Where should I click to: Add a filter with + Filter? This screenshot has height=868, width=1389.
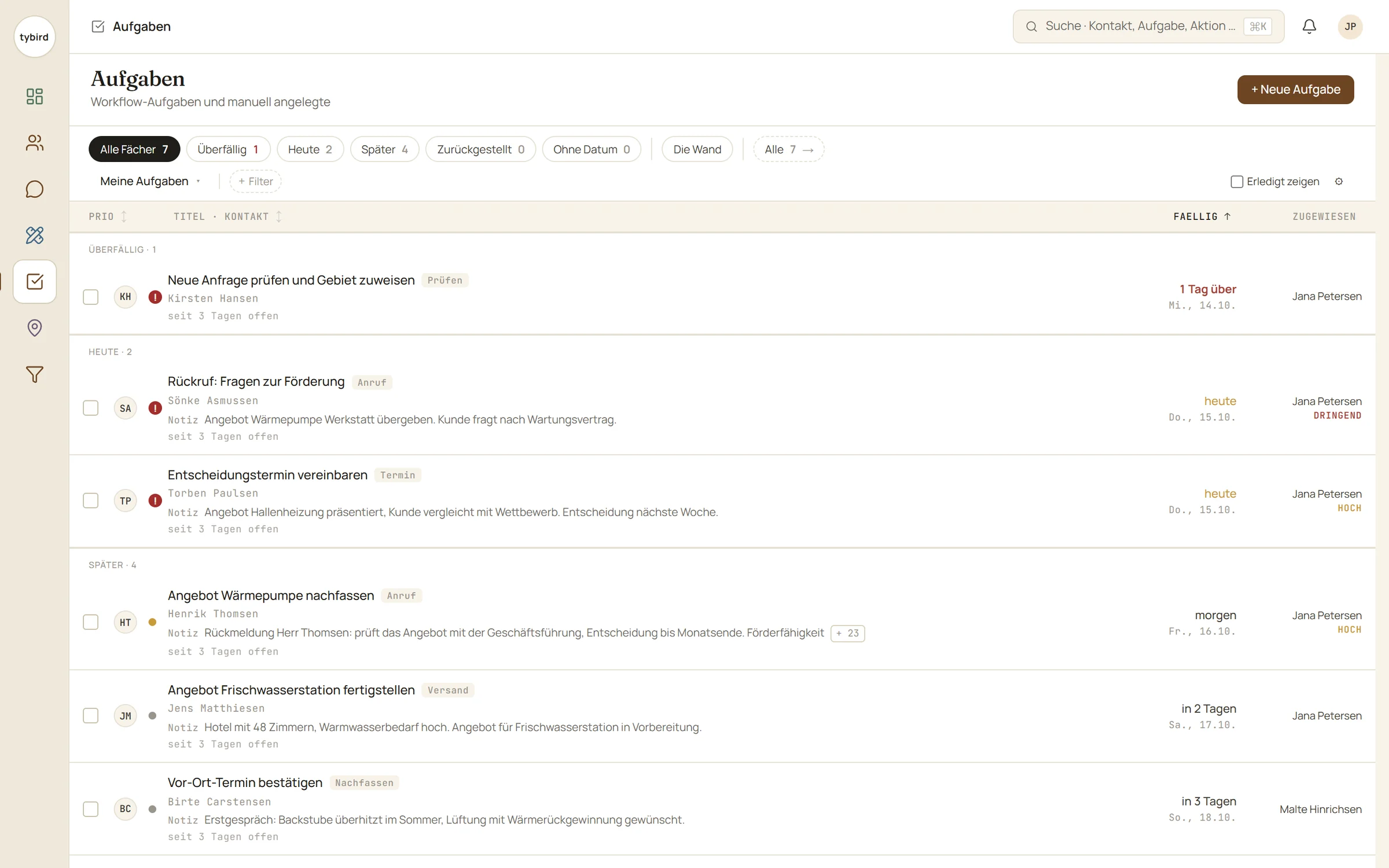255,181
